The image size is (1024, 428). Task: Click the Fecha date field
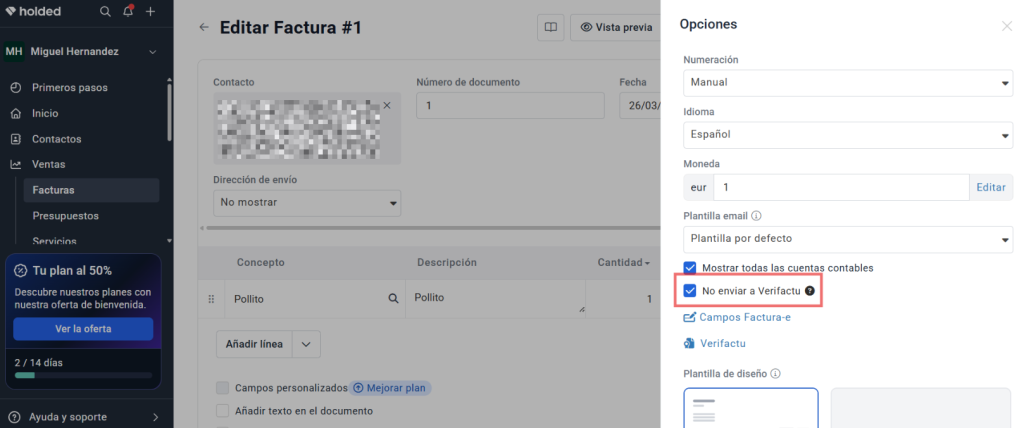[640, 105]
